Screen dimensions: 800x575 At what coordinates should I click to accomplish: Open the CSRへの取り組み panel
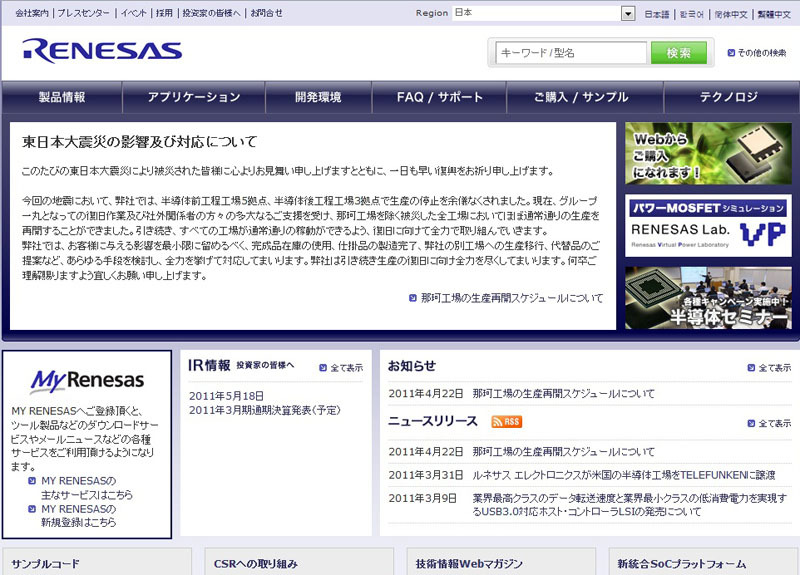299,562
